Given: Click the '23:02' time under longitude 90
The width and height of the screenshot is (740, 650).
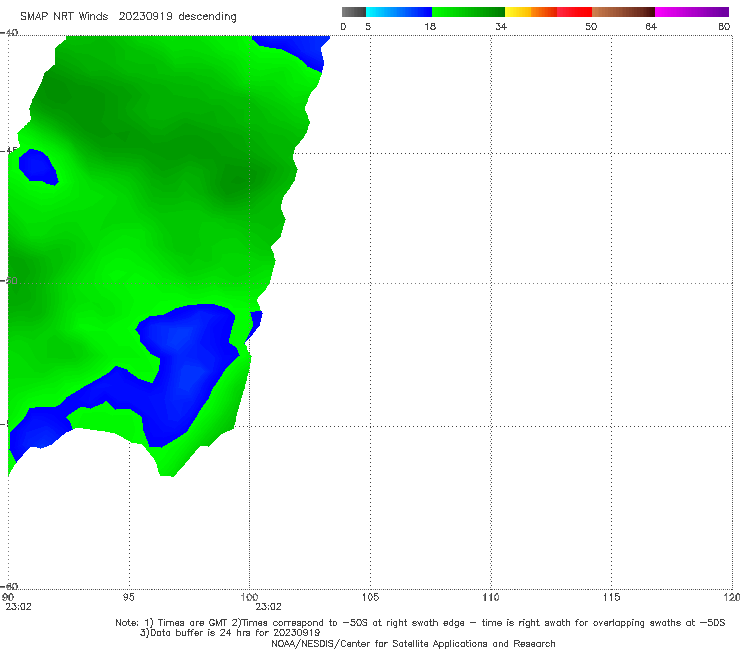Looking at the screenshot, I should [18, 607].
